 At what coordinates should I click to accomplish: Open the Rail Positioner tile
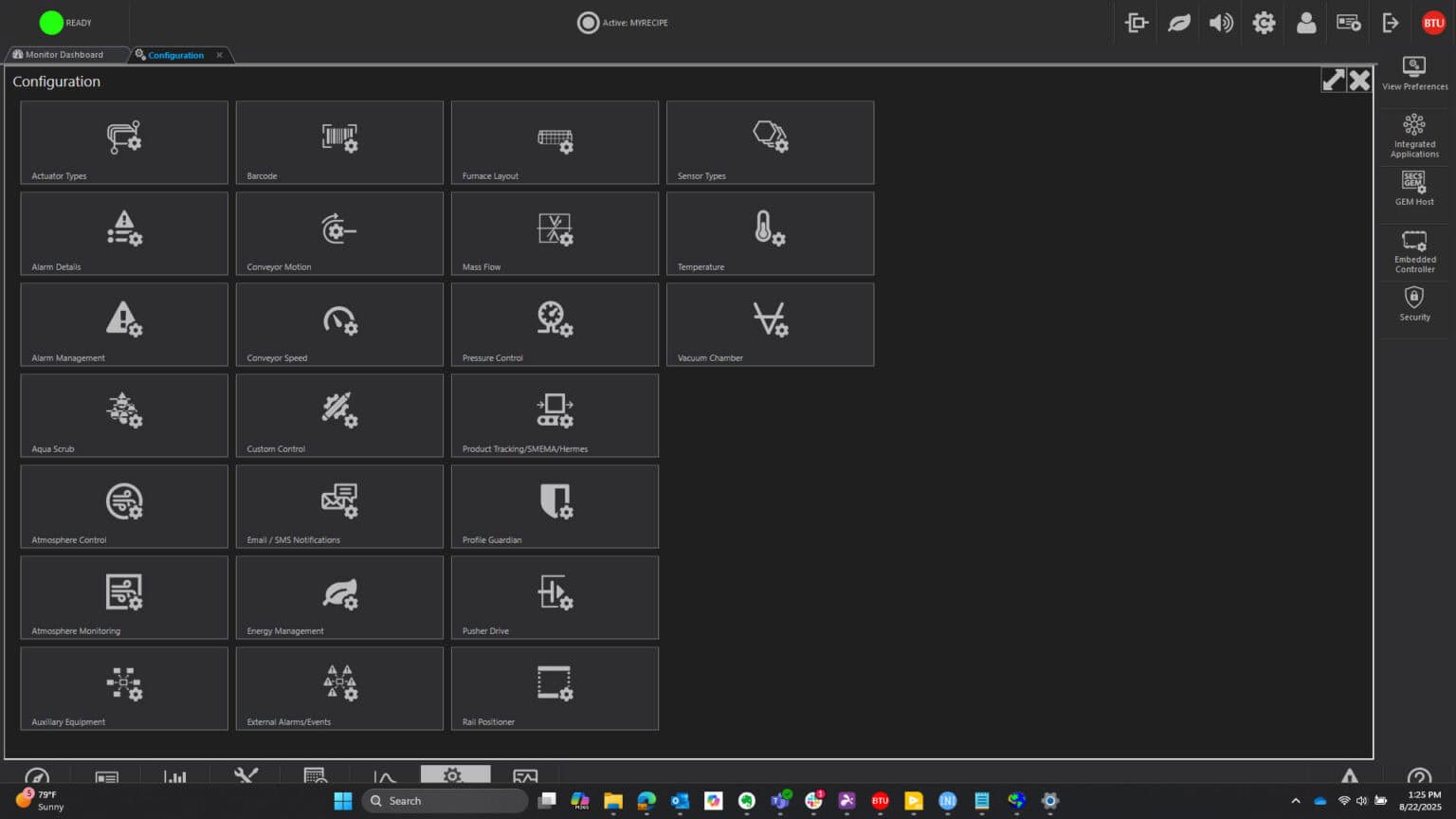coord(555,688)
